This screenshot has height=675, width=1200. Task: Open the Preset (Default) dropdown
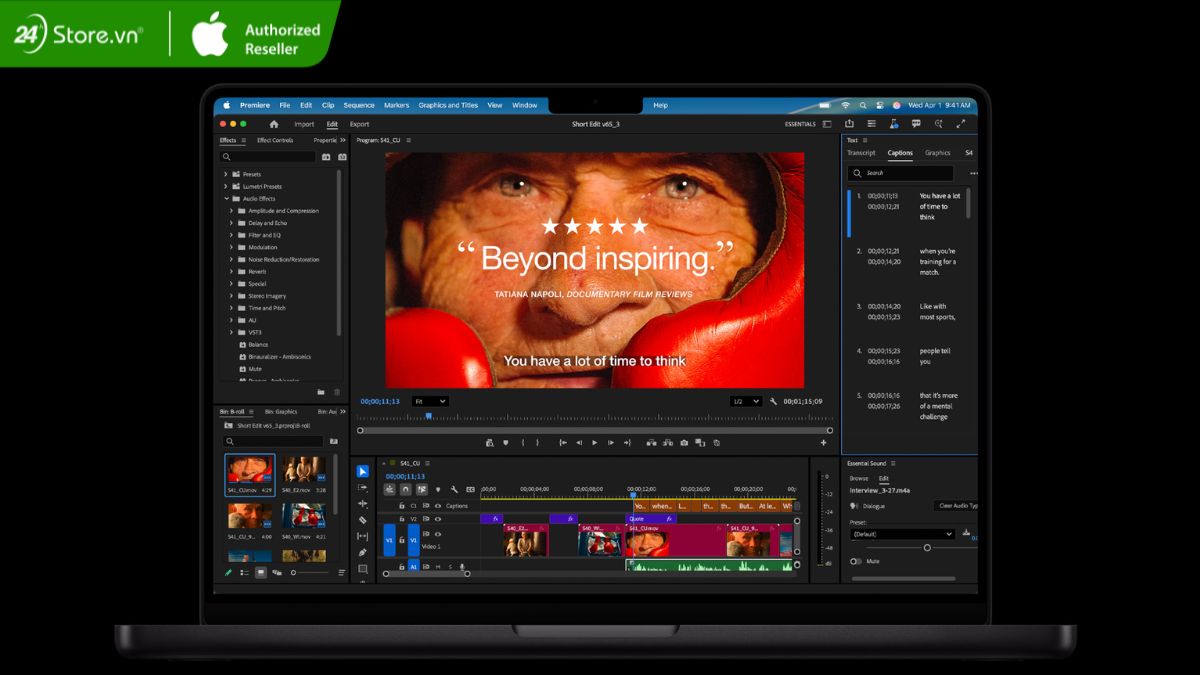point(902,534)
